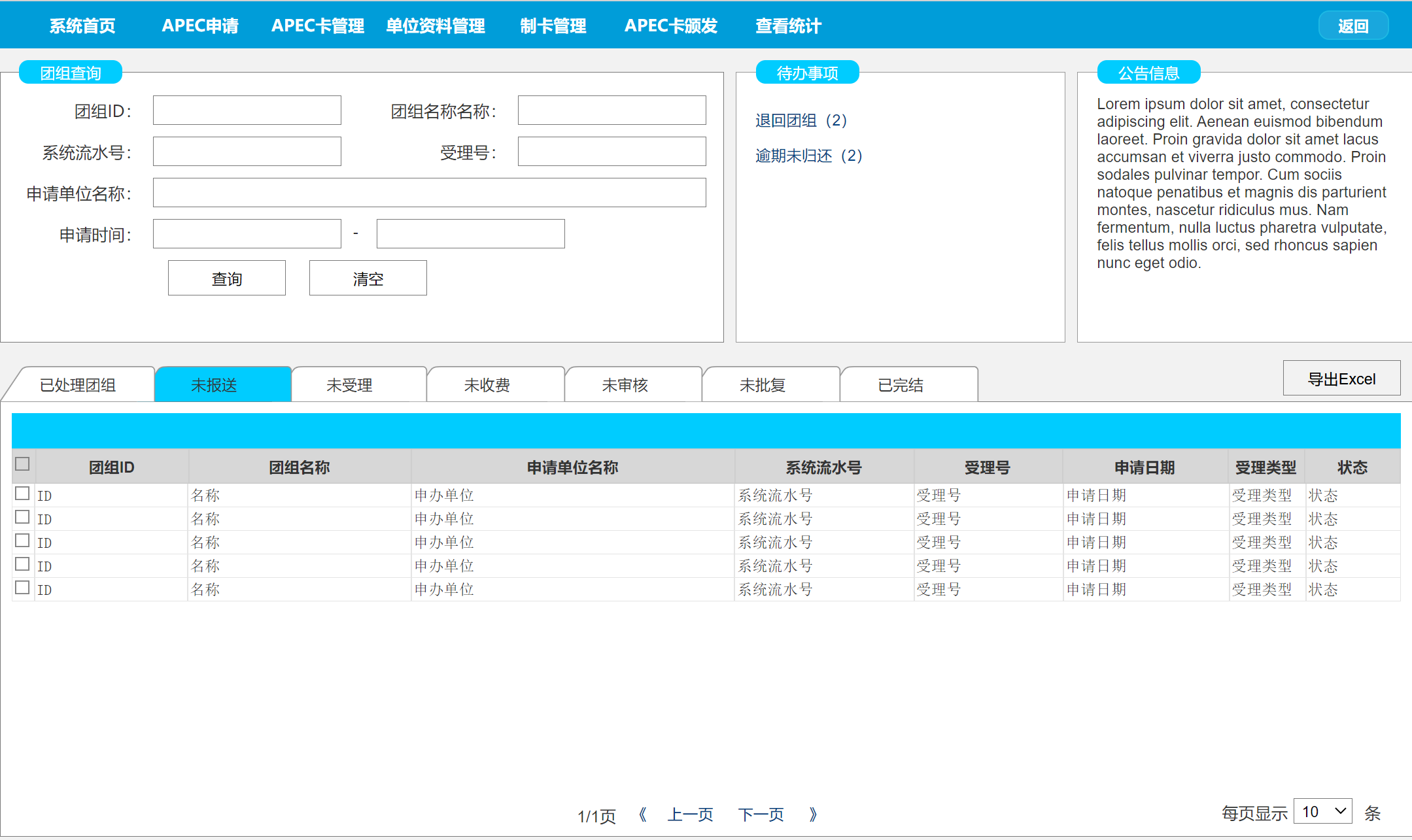Open the 单位资料管理 menu
The height and width of the screenshot is (840, 1412).
point(436,26)
